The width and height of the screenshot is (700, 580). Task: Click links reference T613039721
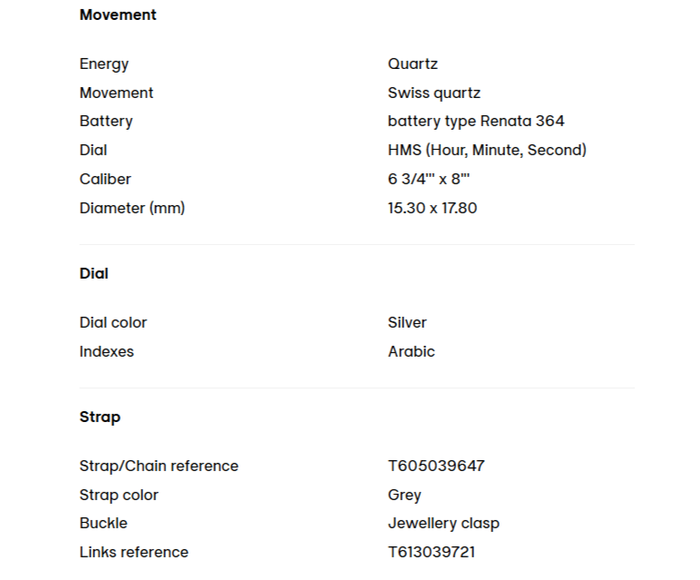pyautogui.click(x=431, y=552)
